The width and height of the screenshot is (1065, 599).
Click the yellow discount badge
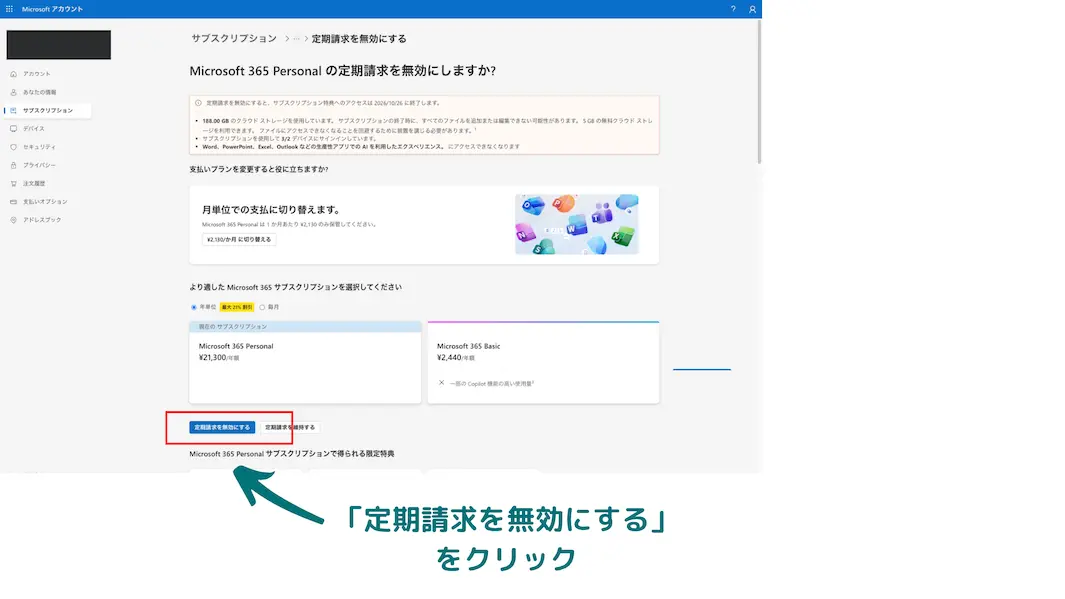236,307
